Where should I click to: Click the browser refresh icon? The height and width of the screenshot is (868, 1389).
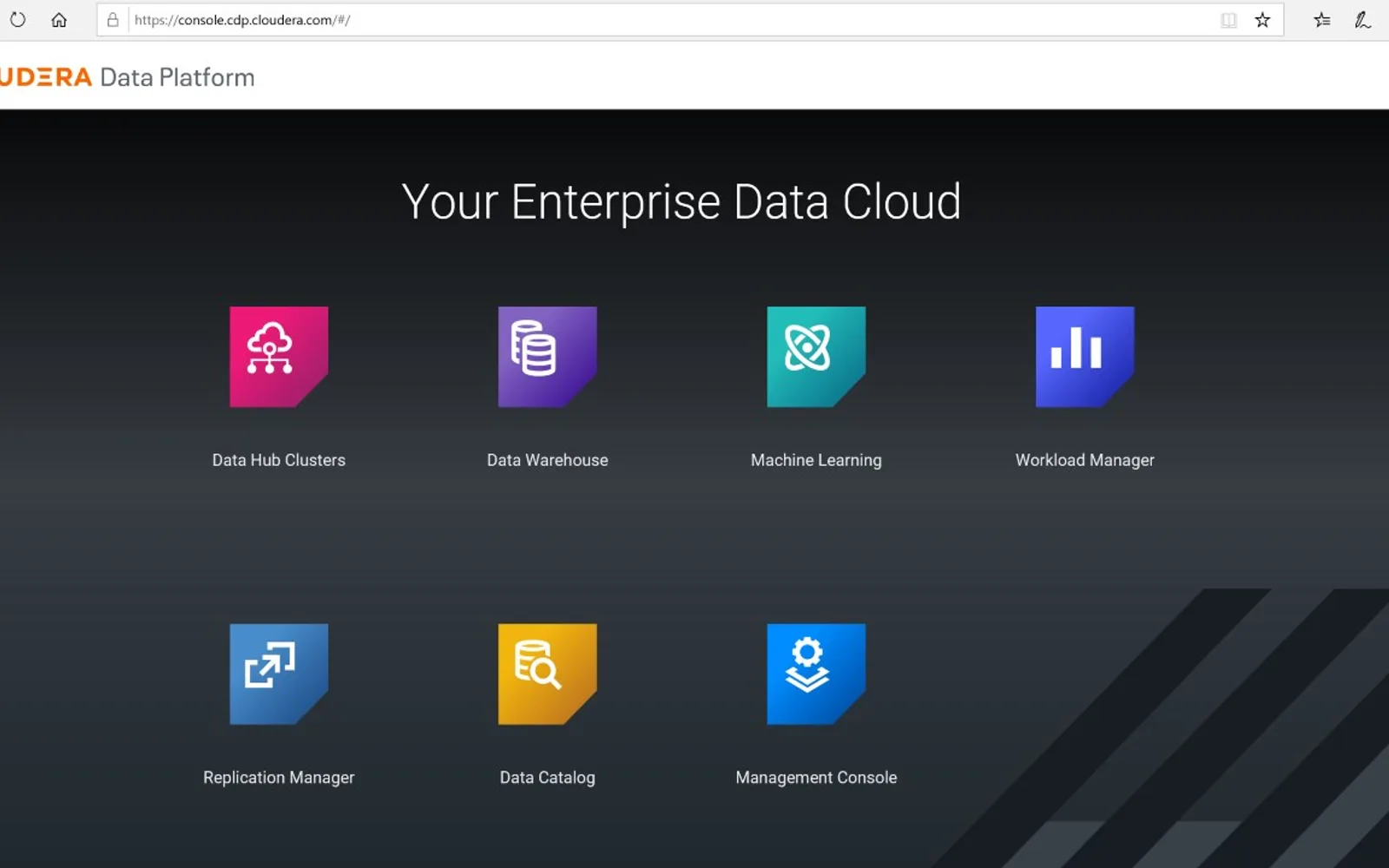18,19
